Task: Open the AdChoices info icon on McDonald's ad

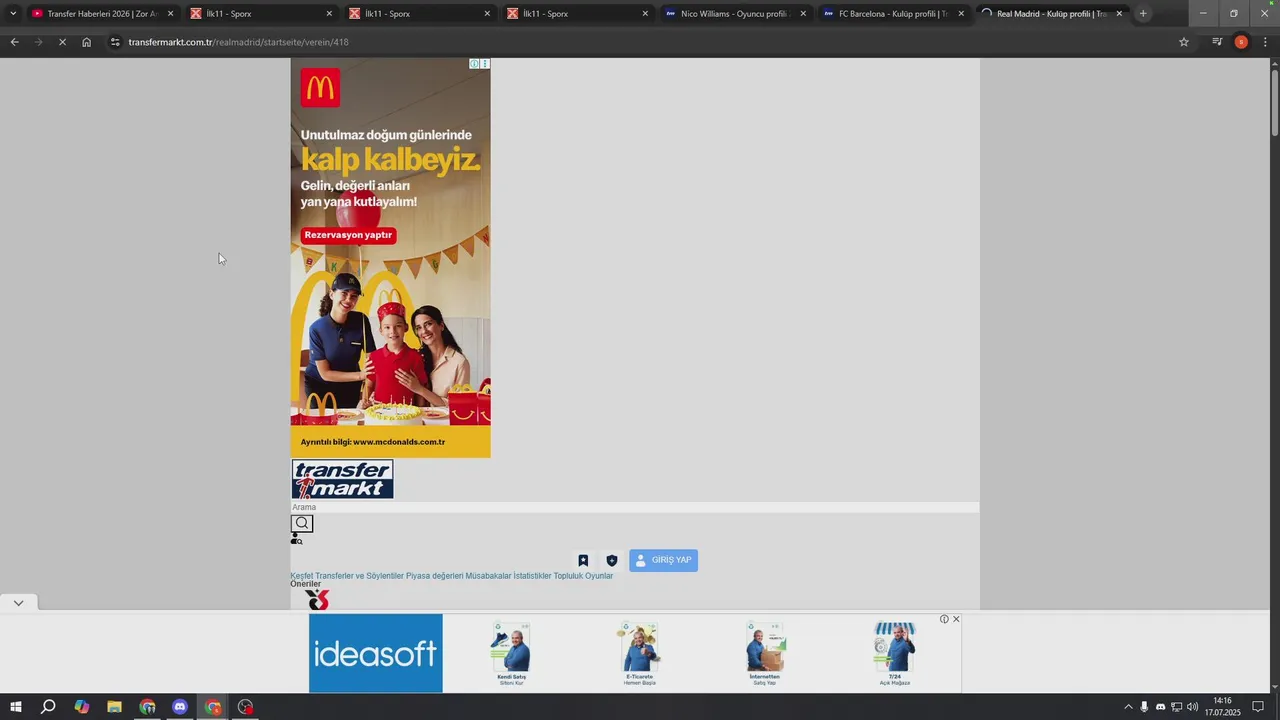Action: 475,64
